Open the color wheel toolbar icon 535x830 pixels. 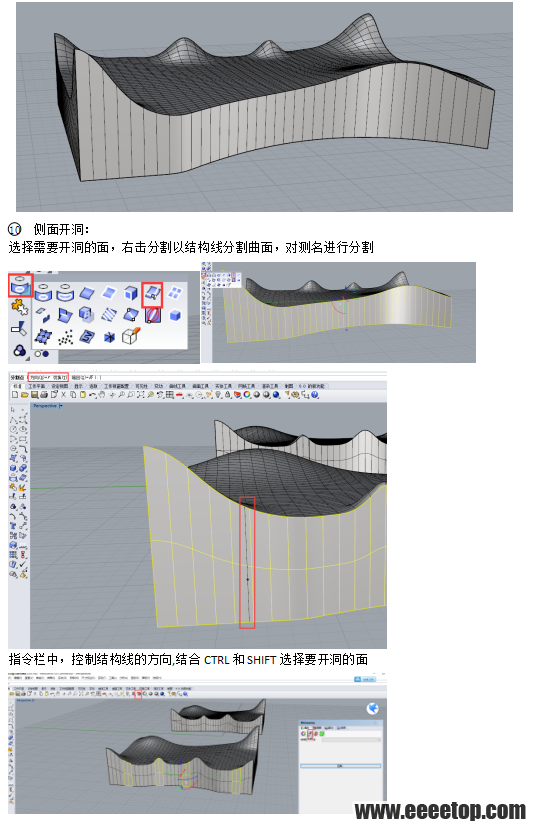tap(247, 395)
